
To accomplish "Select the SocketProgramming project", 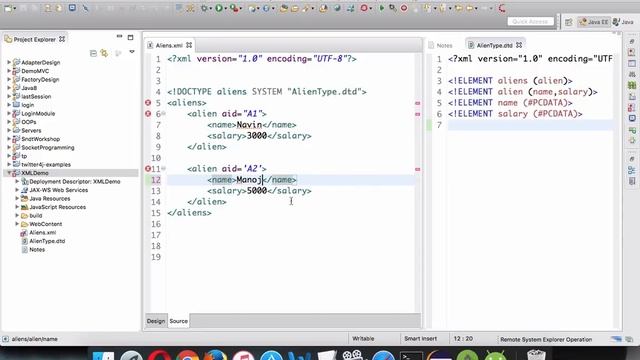I will [48, 147].
